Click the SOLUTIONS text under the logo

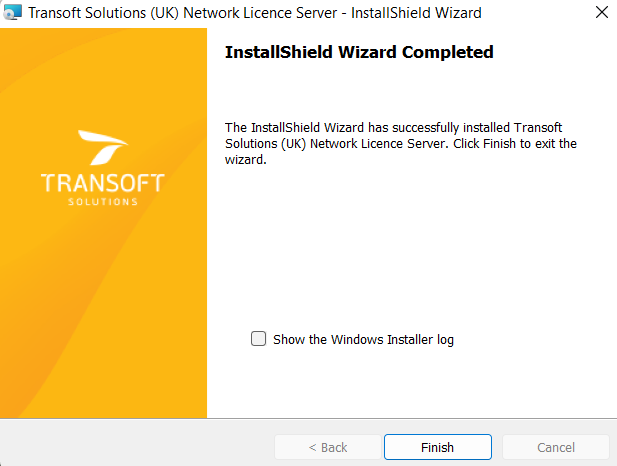[103, 202]
